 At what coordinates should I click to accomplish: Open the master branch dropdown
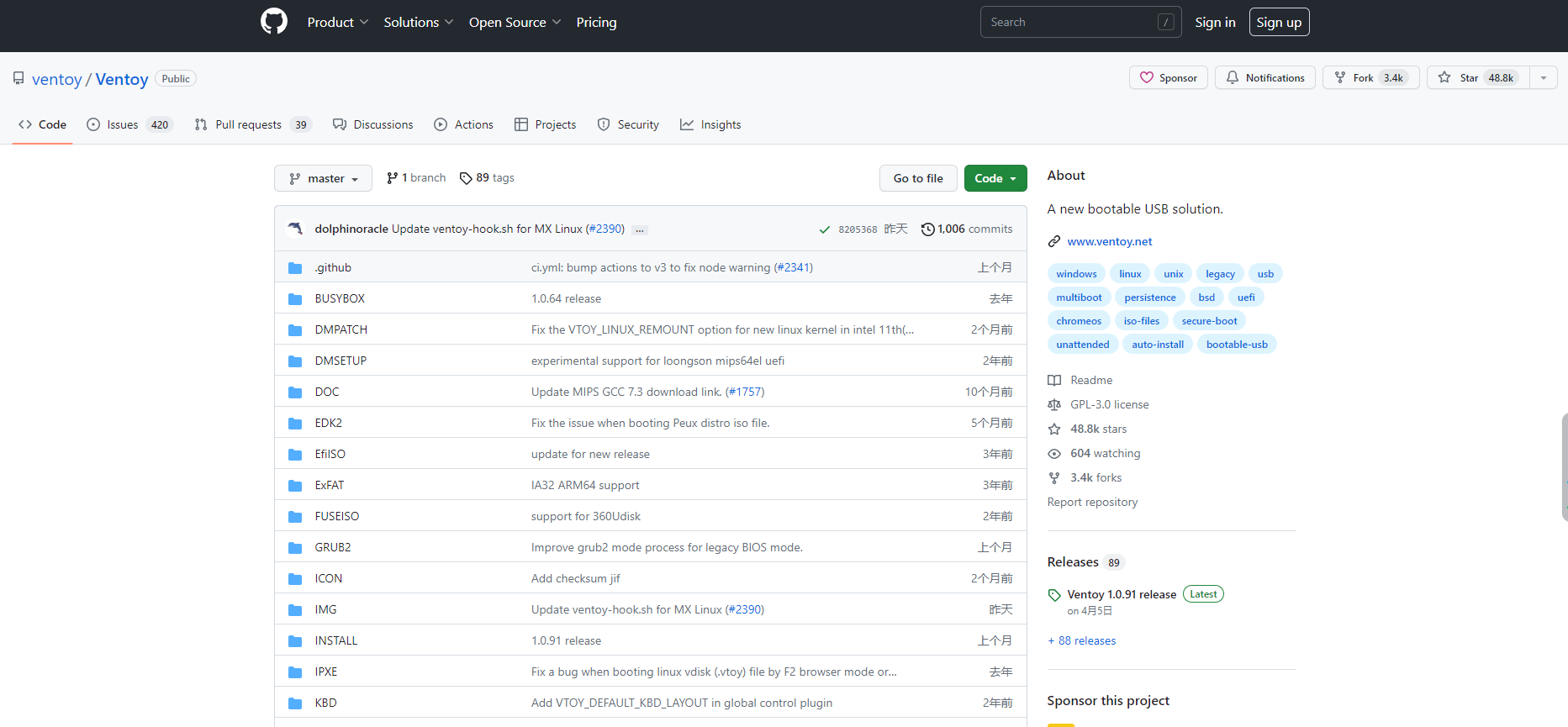click(x=323, y=178)
